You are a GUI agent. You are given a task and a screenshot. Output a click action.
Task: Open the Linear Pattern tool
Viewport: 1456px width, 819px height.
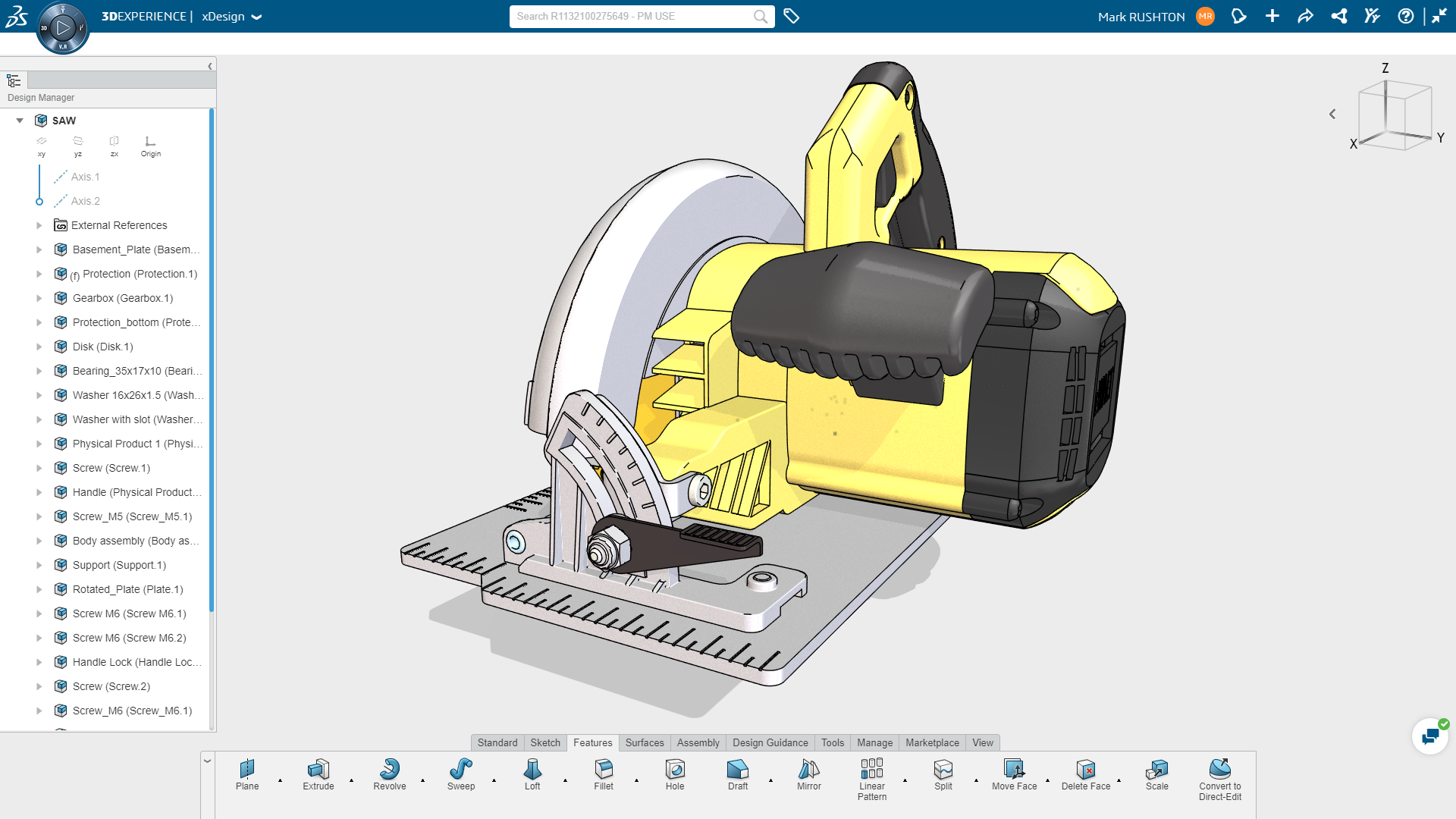871,773
